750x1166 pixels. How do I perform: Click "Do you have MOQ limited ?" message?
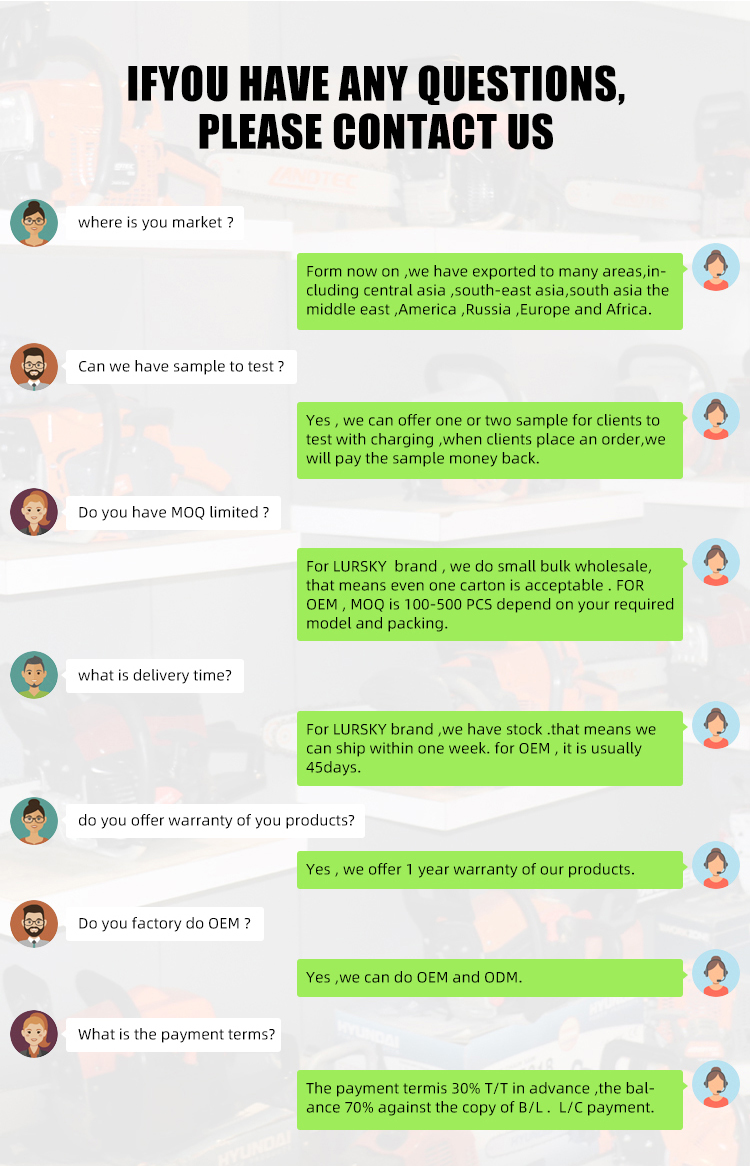[173, 512]
